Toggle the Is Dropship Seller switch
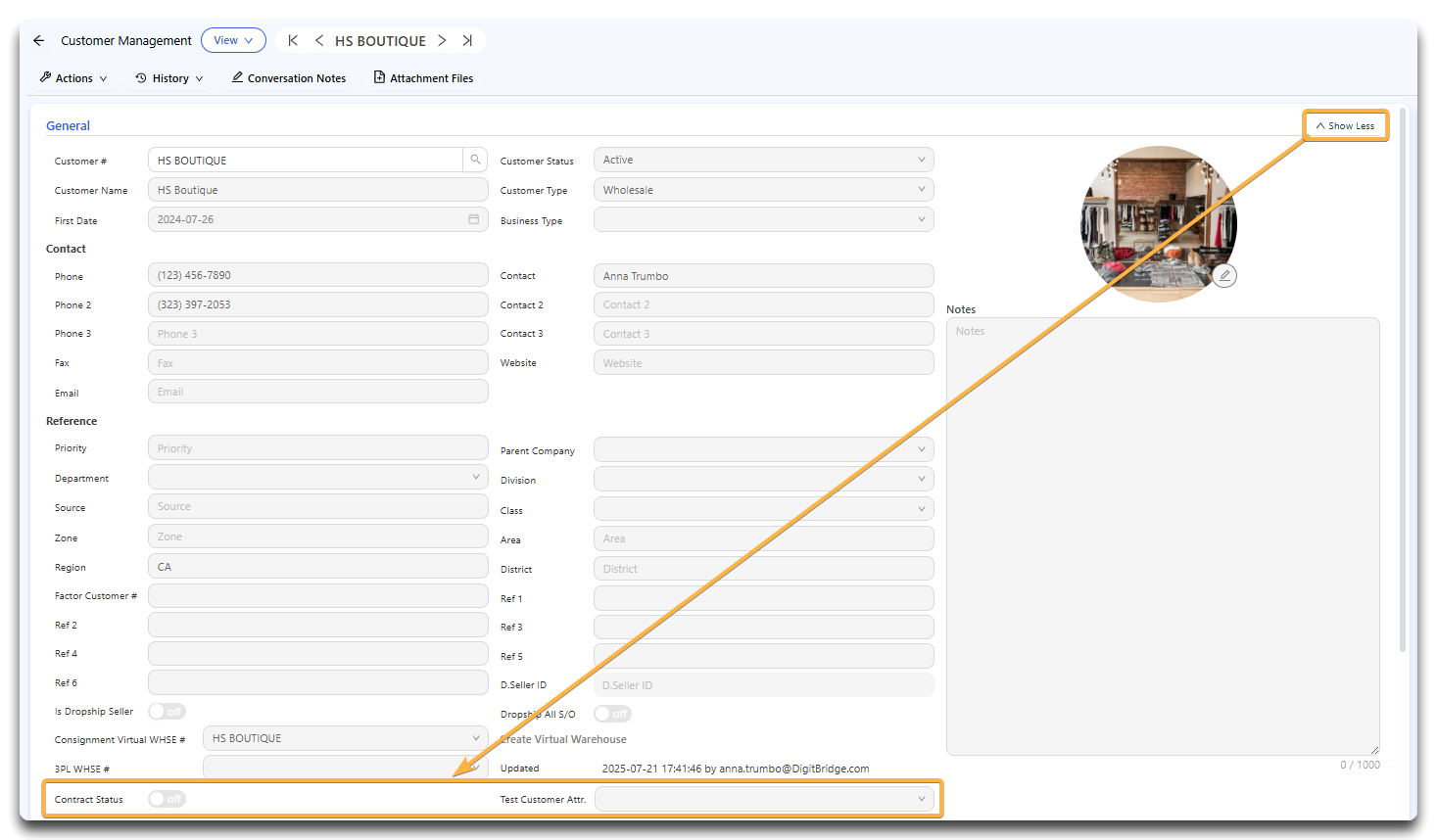Screen dimensions: 1437x840 click(167, 712)
